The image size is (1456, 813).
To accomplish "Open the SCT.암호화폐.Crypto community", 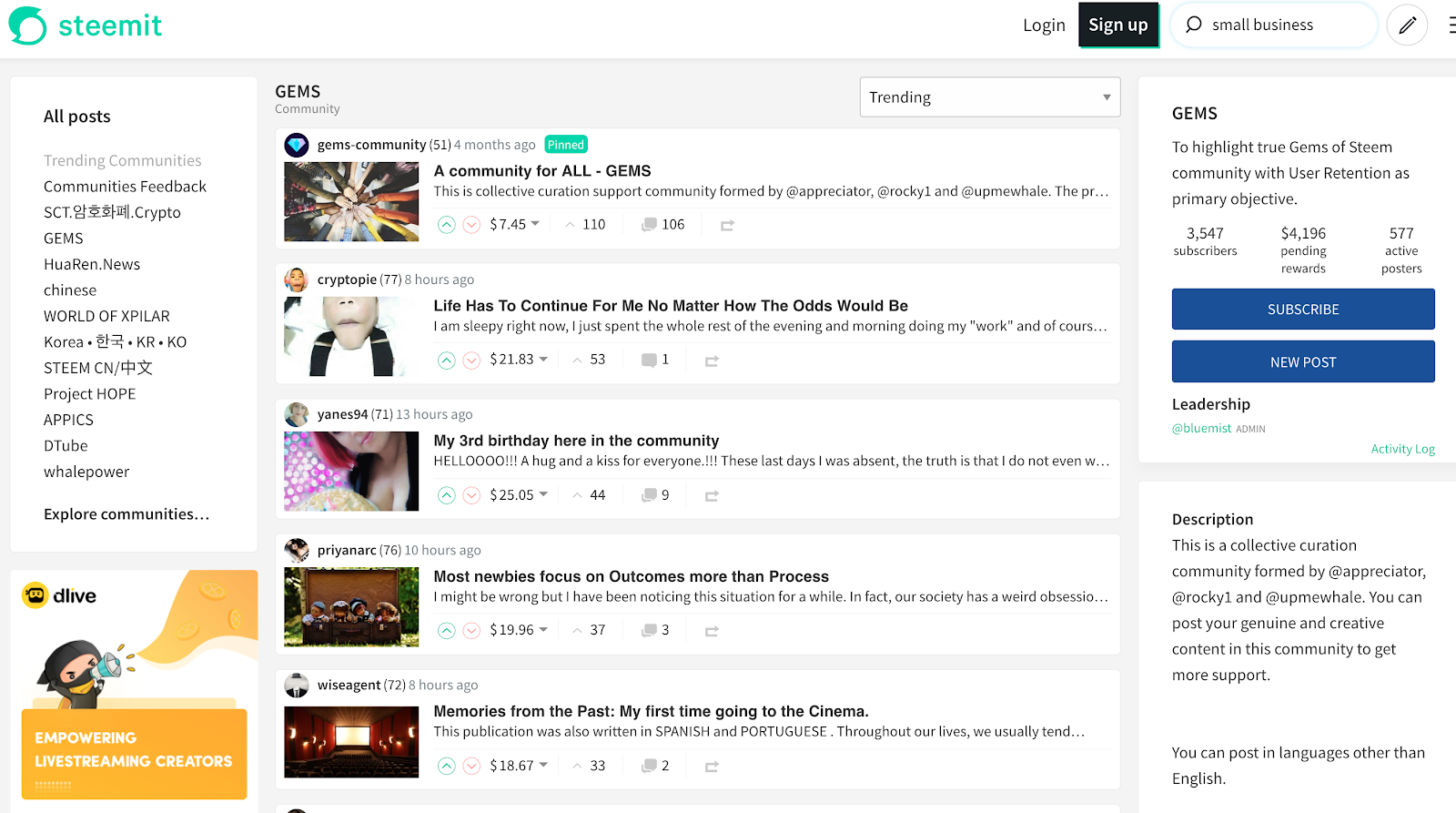I will point(112,212).
